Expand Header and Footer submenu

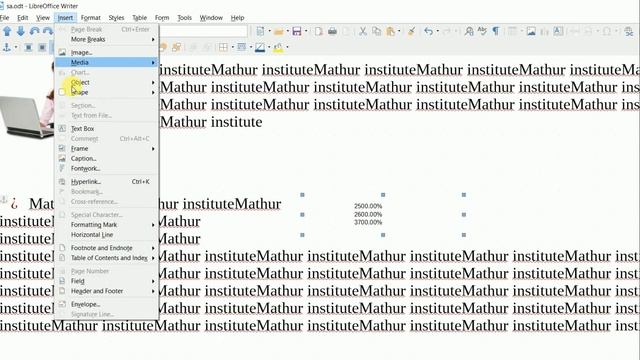(107, 291)
